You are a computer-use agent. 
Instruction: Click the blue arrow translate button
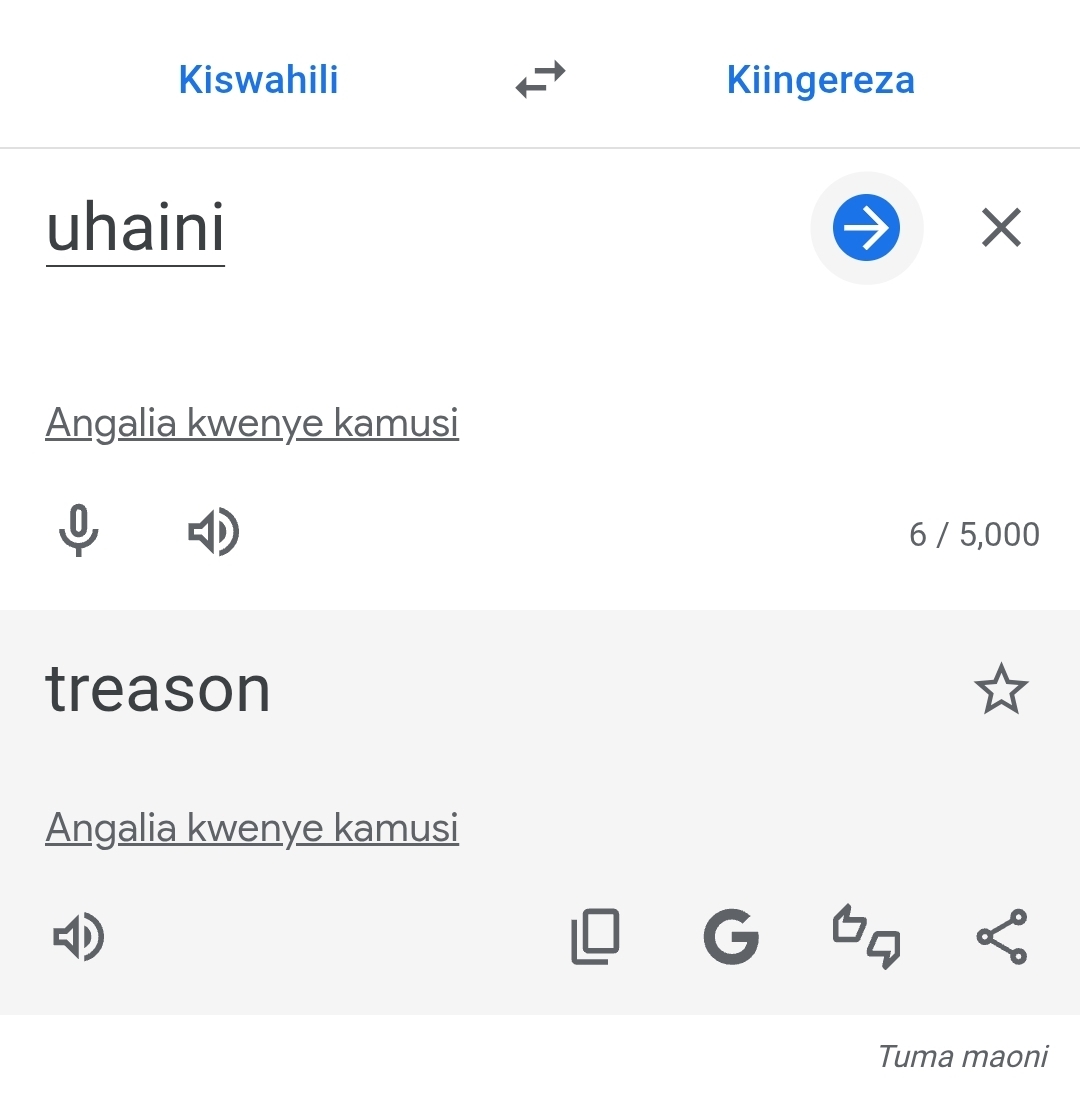tap(866, 228)
